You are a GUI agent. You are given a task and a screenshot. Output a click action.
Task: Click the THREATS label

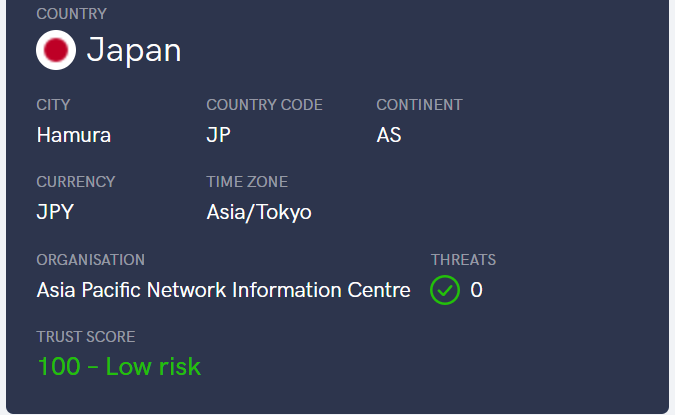coord(463,260)
